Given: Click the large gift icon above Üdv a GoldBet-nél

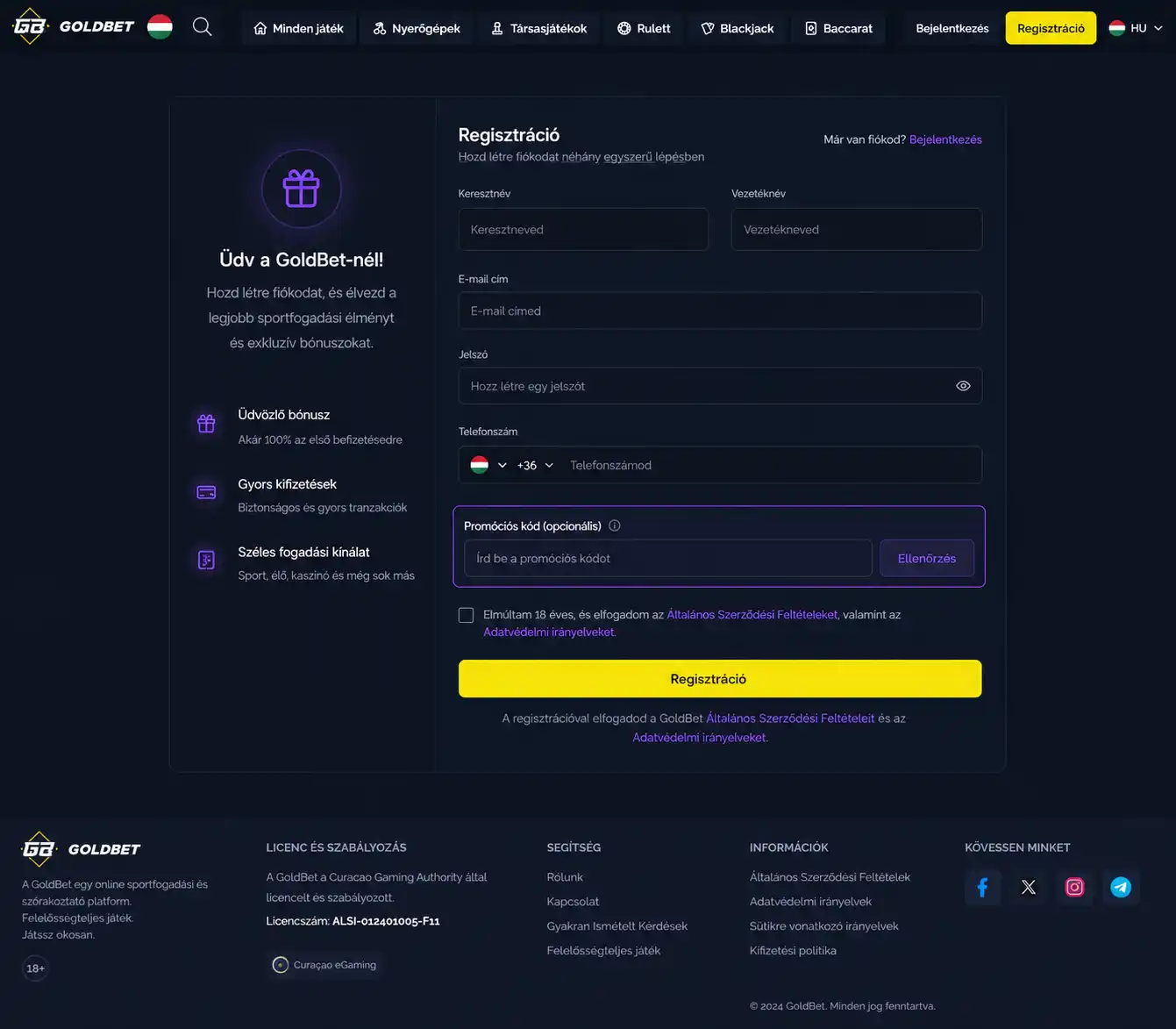Looking at the screenshot, I should (302, 189).
